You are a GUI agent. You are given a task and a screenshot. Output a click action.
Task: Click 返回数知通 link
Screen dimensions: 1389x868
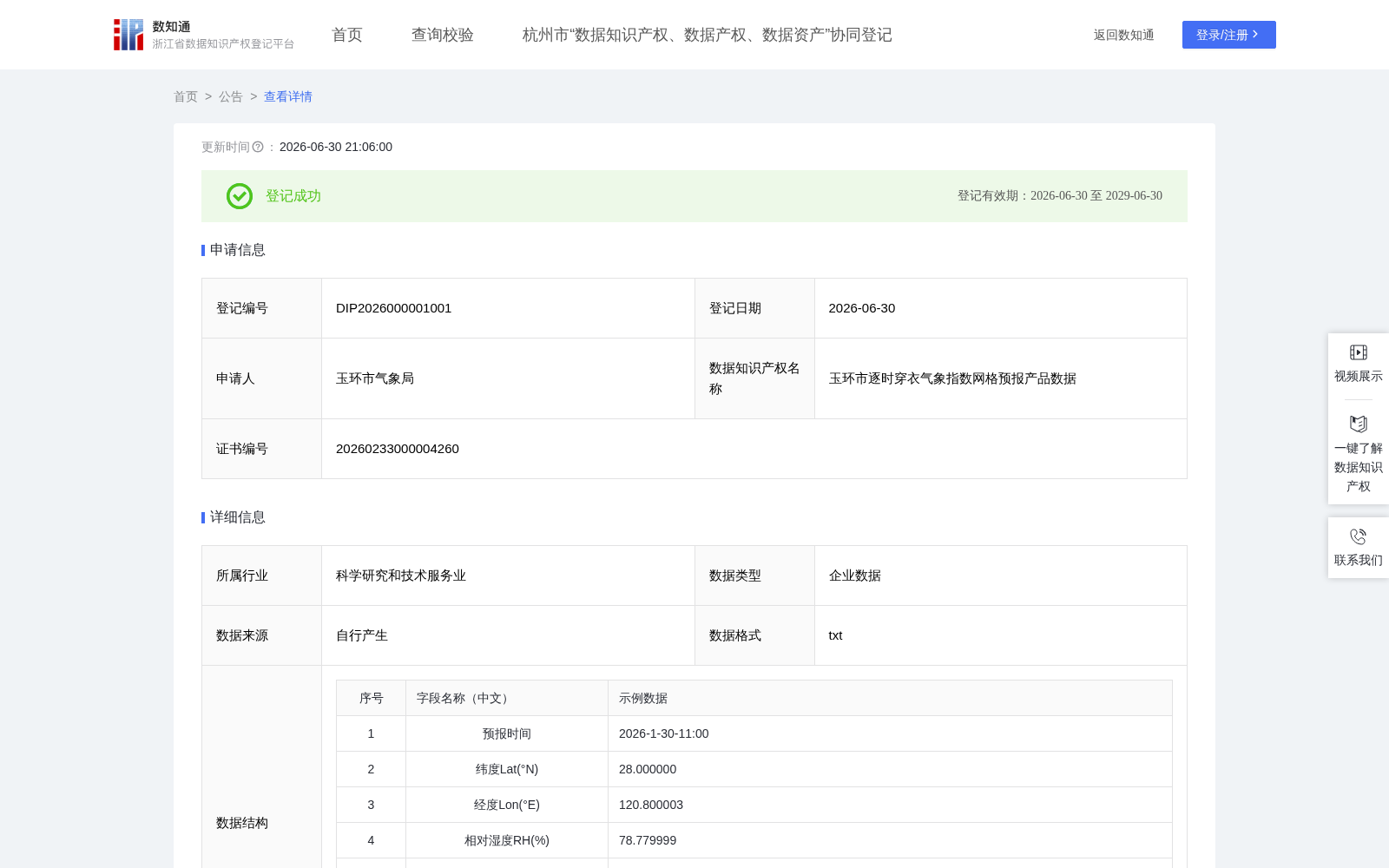[x=1124, y=35]
